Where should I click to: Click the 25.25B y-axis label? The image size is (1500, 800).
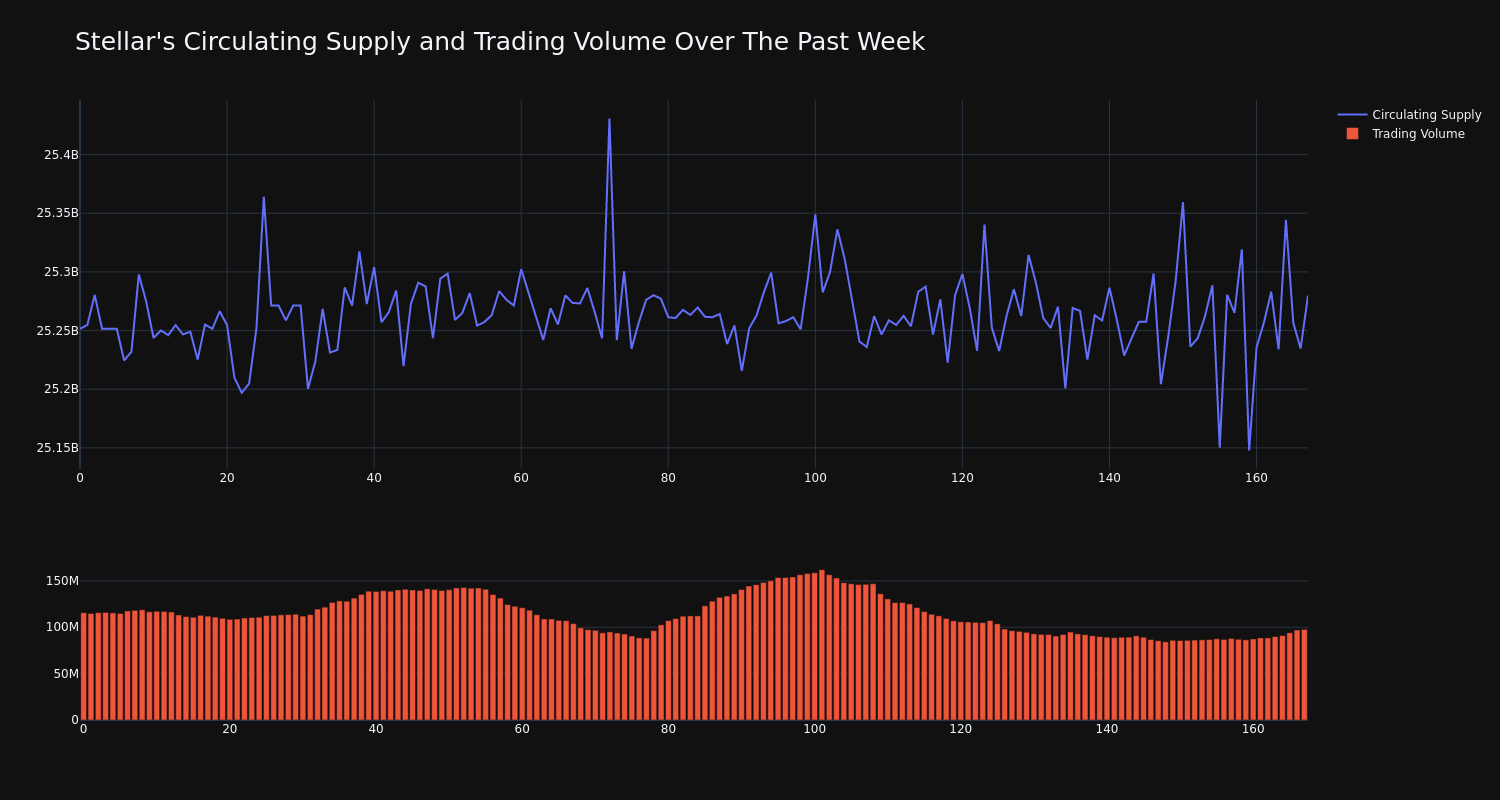pos(57,331)
